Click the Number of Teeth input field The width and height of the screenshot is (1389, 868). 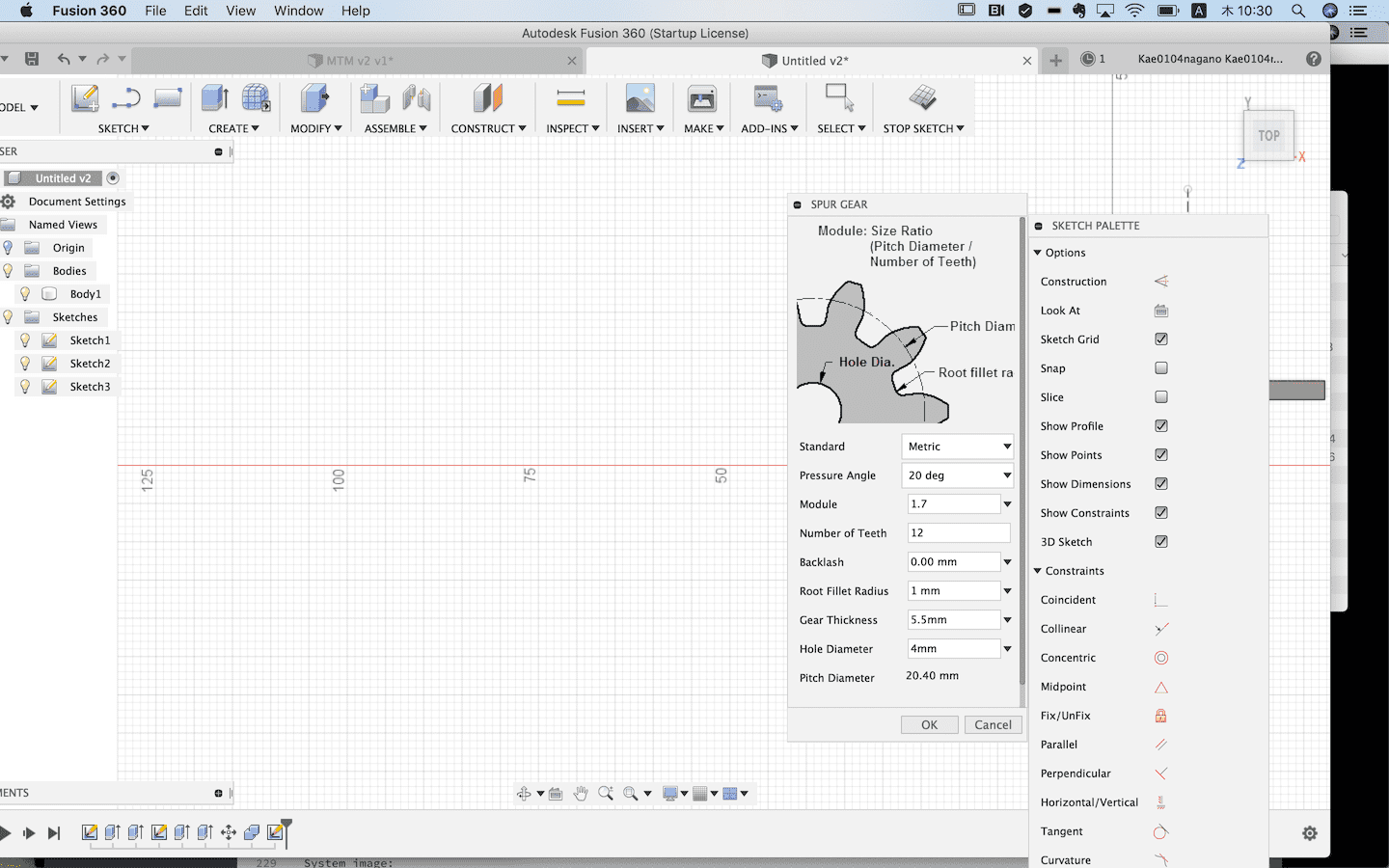pos(959,533)
